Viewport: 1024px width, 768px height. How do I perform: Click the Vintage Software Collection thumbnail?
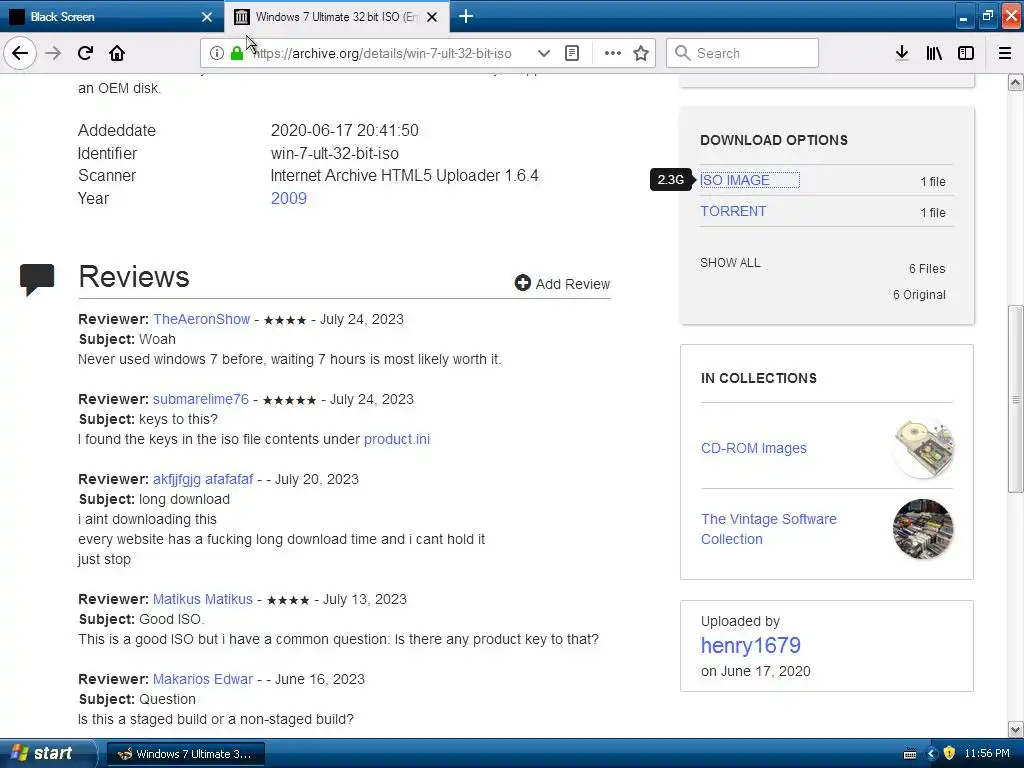923,529
